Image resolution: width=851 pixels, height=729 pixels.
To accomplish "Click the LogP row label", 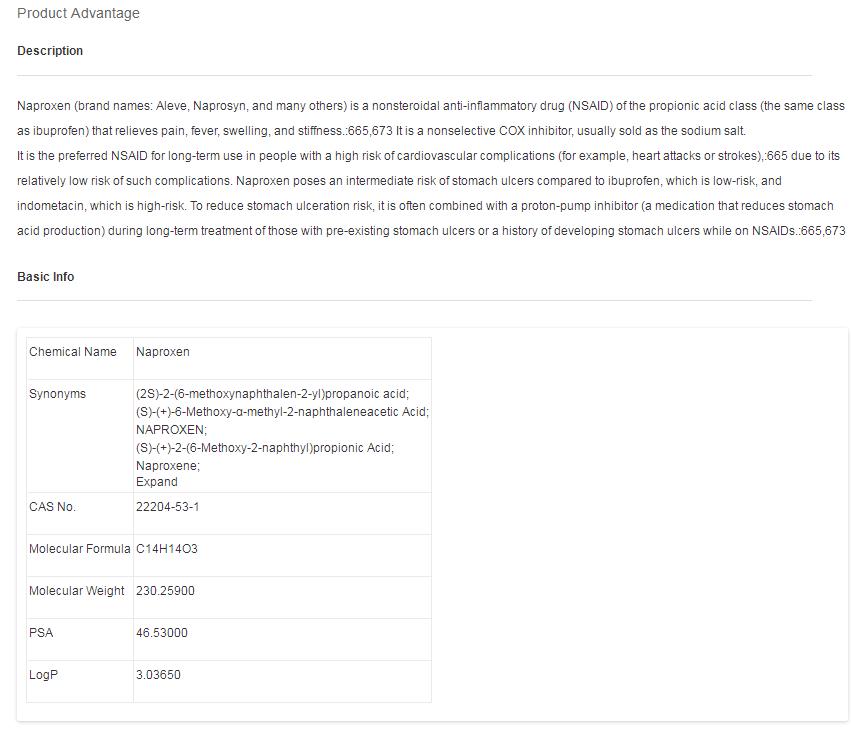I will click(x=43, y=675).
